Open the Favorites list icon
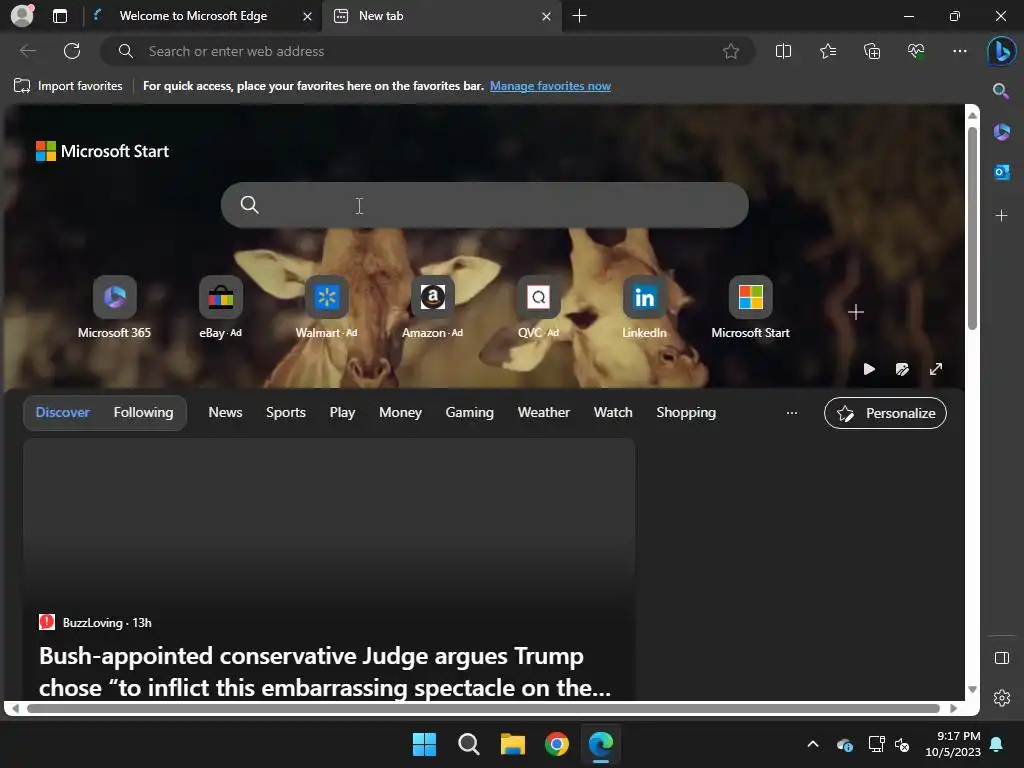The width and height of the screenshot is (1024, 768). [827, 51]
